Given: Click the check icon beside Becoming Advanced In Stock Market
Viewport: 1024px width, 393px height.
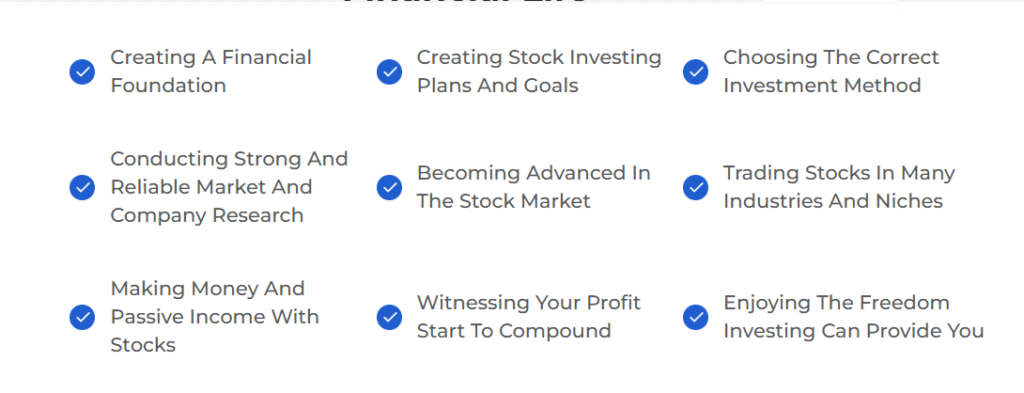Looking at the screenshot, I should (389, 187).
